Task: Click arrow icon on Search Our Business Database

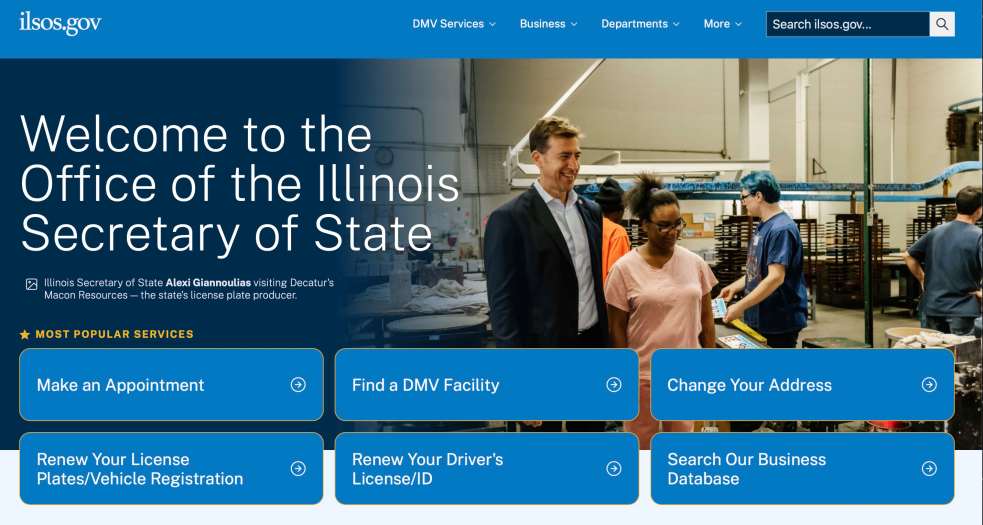Action: point(929,469)
